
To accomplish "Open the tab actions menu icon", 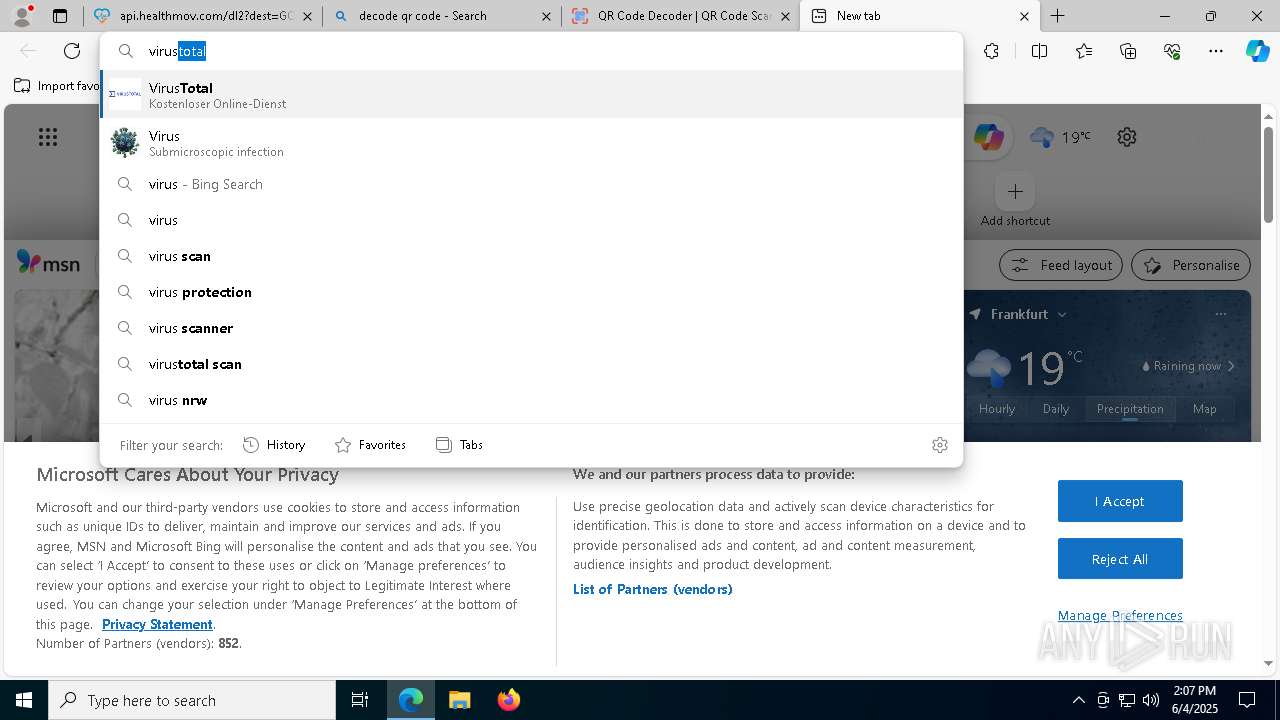I will (60, 16).
